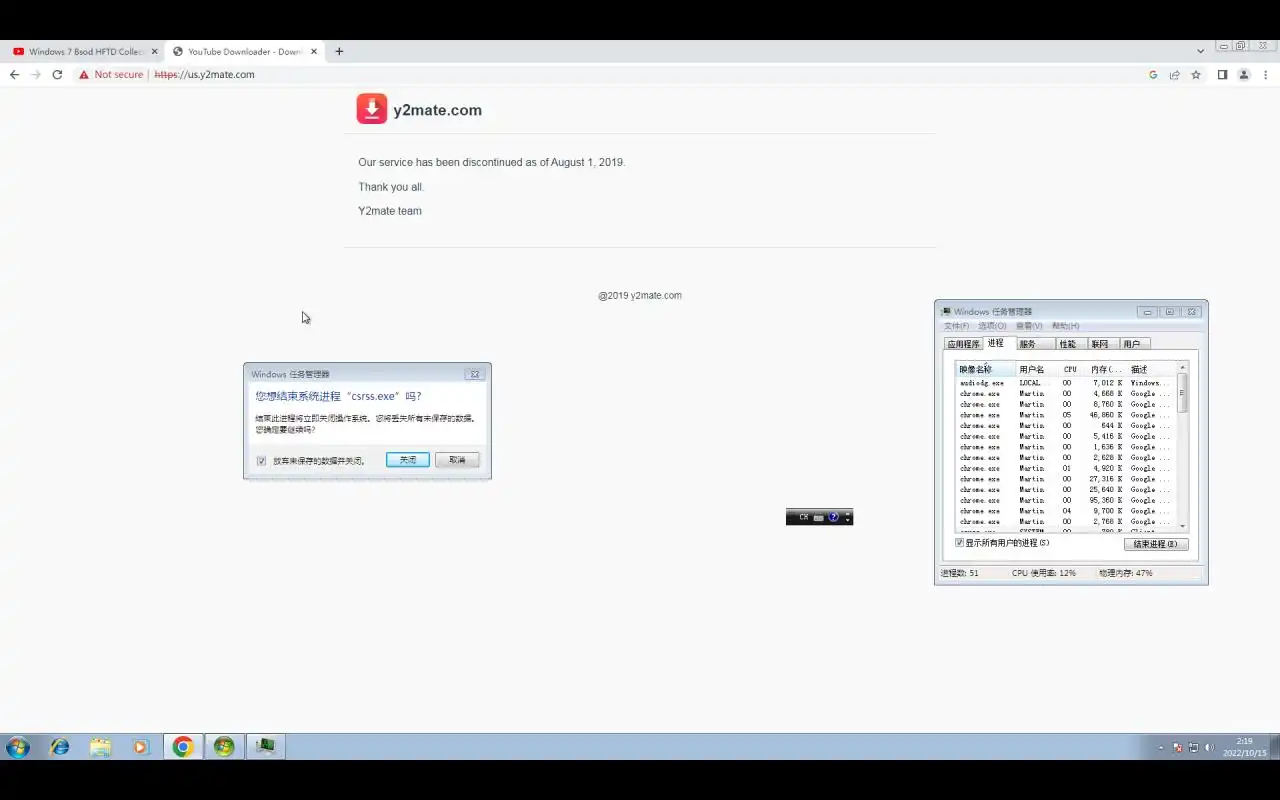Click the network tray icon
The image size is (1280, 800).
coord(1193,747)
